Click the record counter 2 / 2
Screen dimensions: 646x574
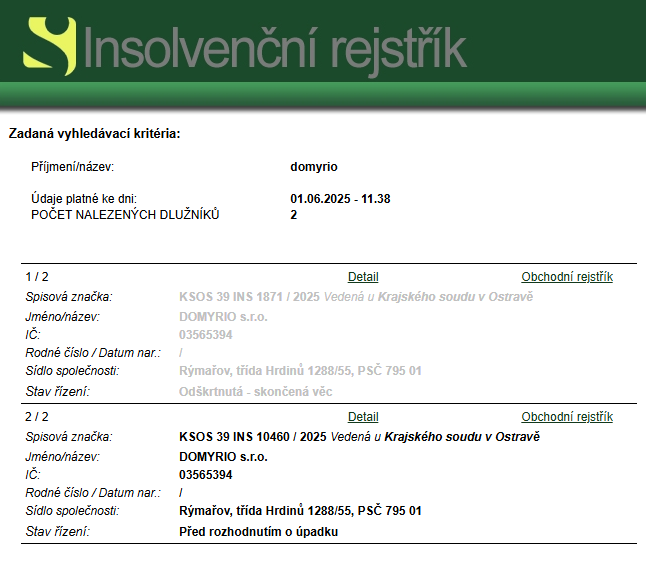37,417
